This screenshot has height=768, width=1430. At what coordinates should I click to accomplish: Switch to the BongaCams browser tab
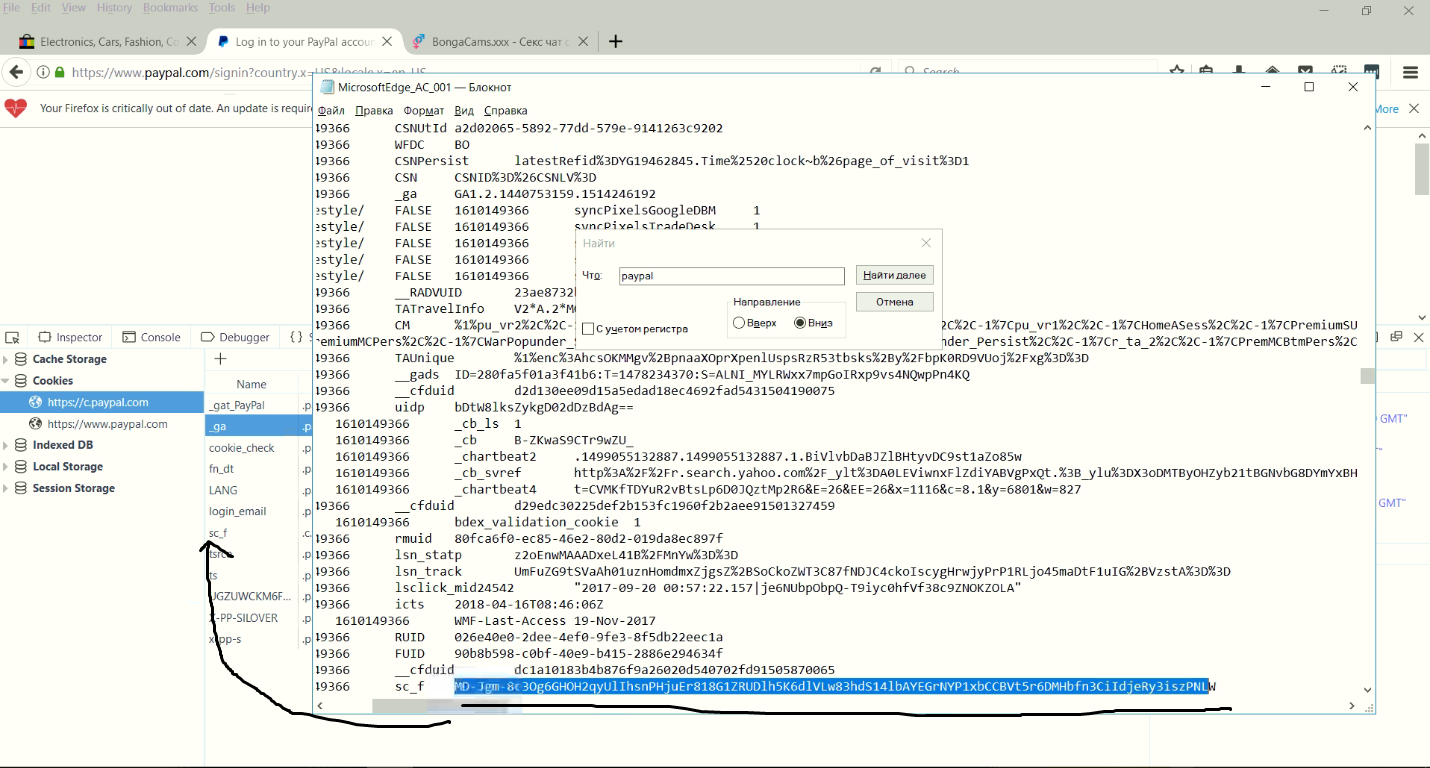500,42
